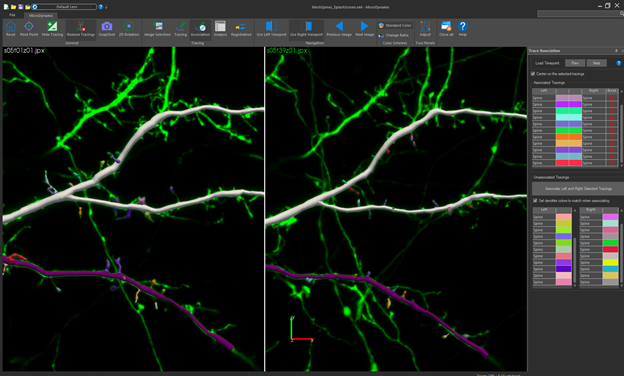Close the Trace Association panel
The image size is (624, 376).
[x=622, y=51]
